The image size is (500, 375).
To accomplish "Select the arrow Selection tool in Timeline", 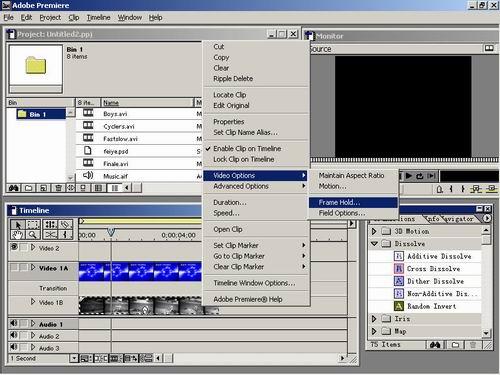I will [18, 224].
